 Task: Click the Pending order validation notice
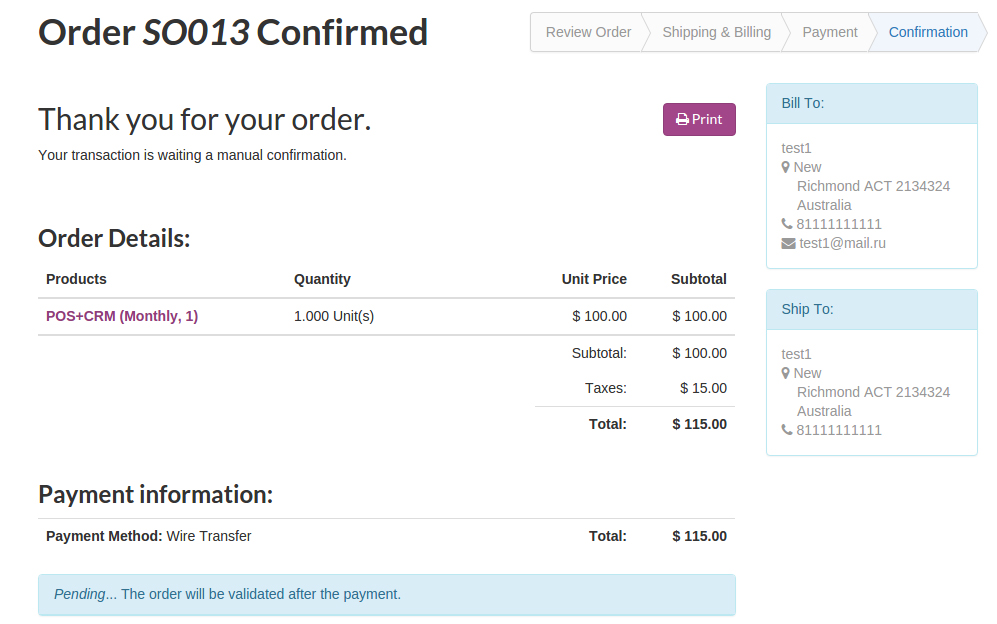pyautogui.click(x=386, y=594)
